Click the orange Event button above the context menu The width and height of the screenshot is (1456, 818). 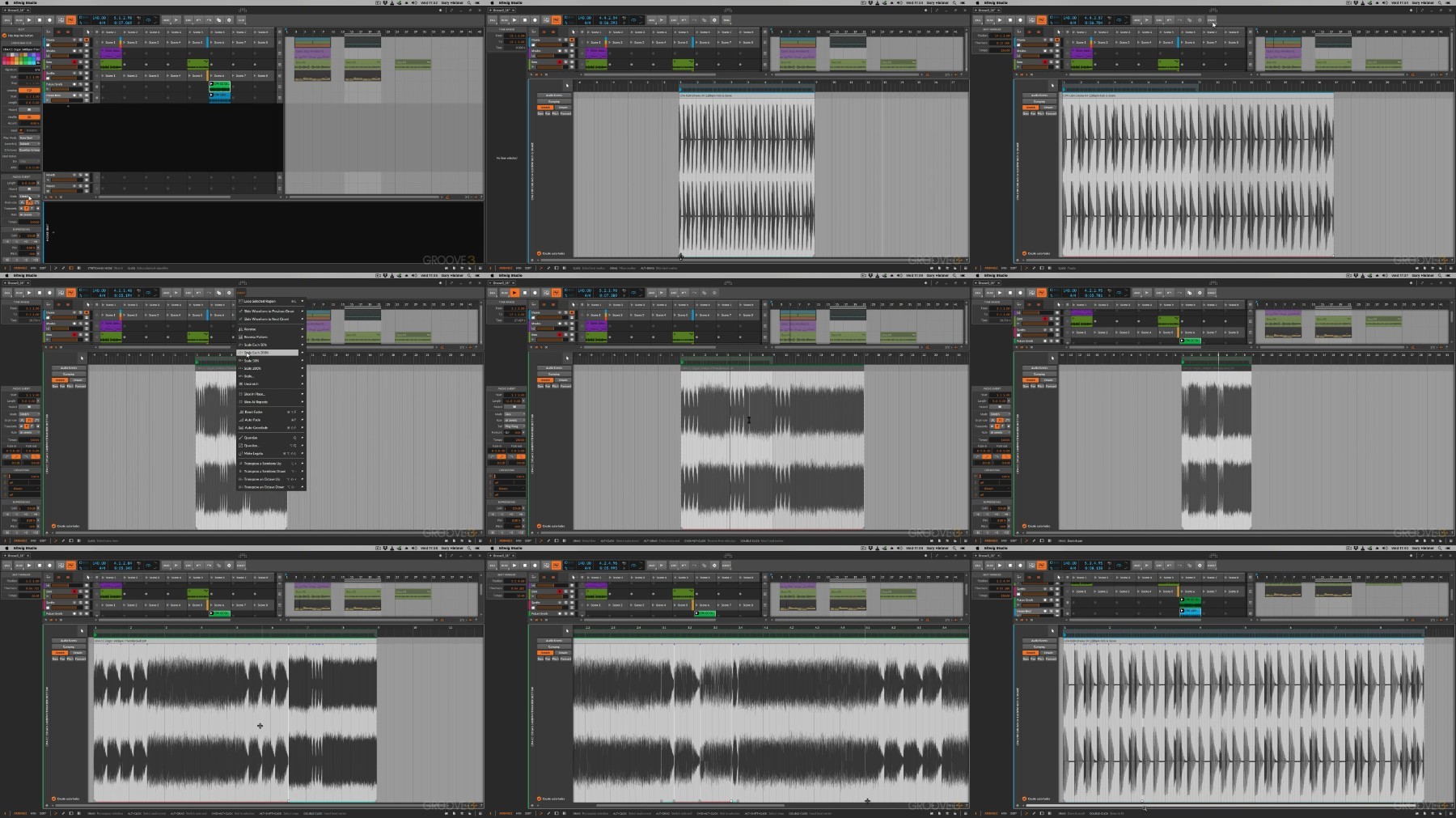click(241, 293)
